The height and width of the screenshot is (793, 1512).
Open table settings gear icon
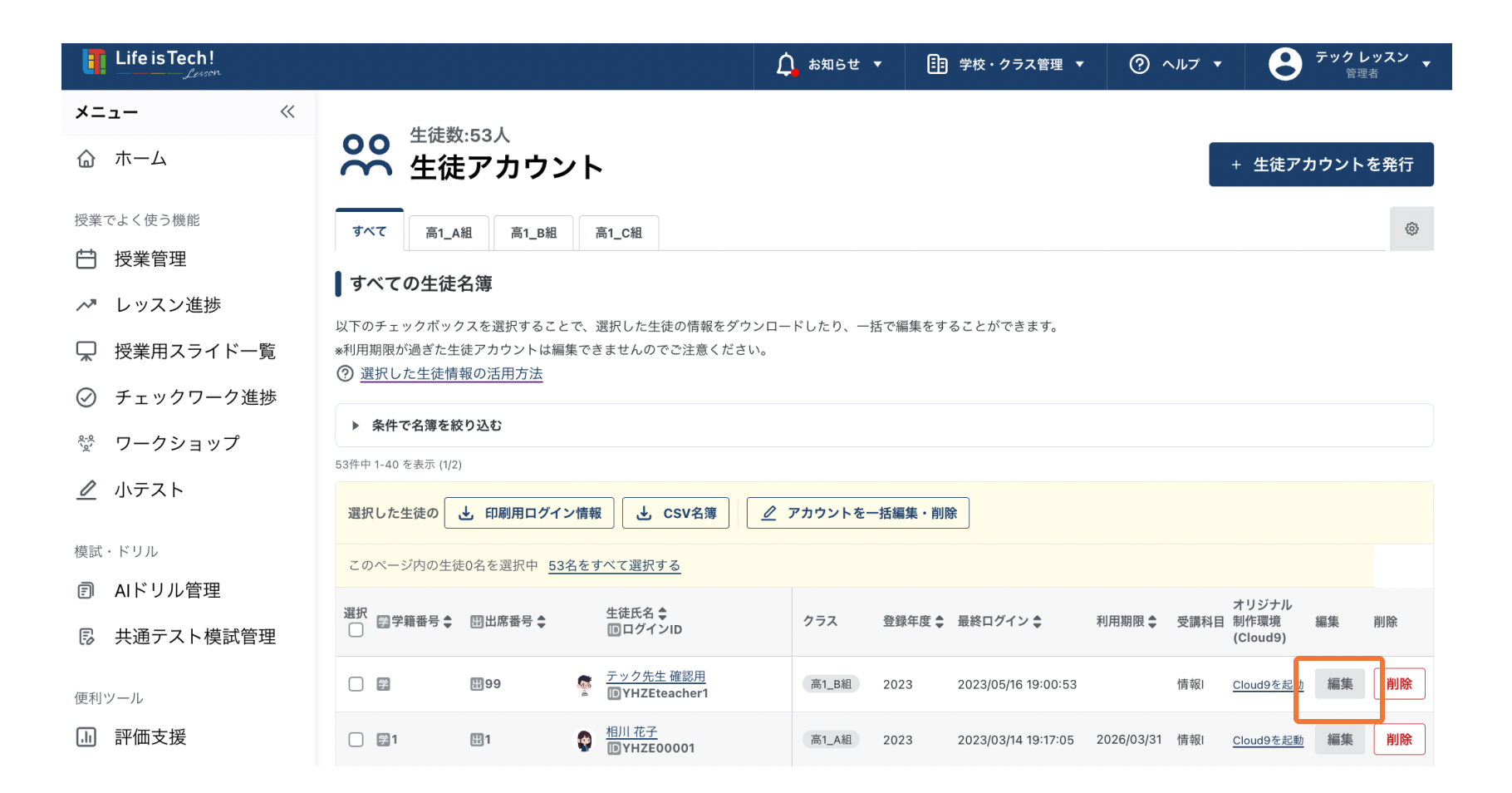tap(1411, 229)
